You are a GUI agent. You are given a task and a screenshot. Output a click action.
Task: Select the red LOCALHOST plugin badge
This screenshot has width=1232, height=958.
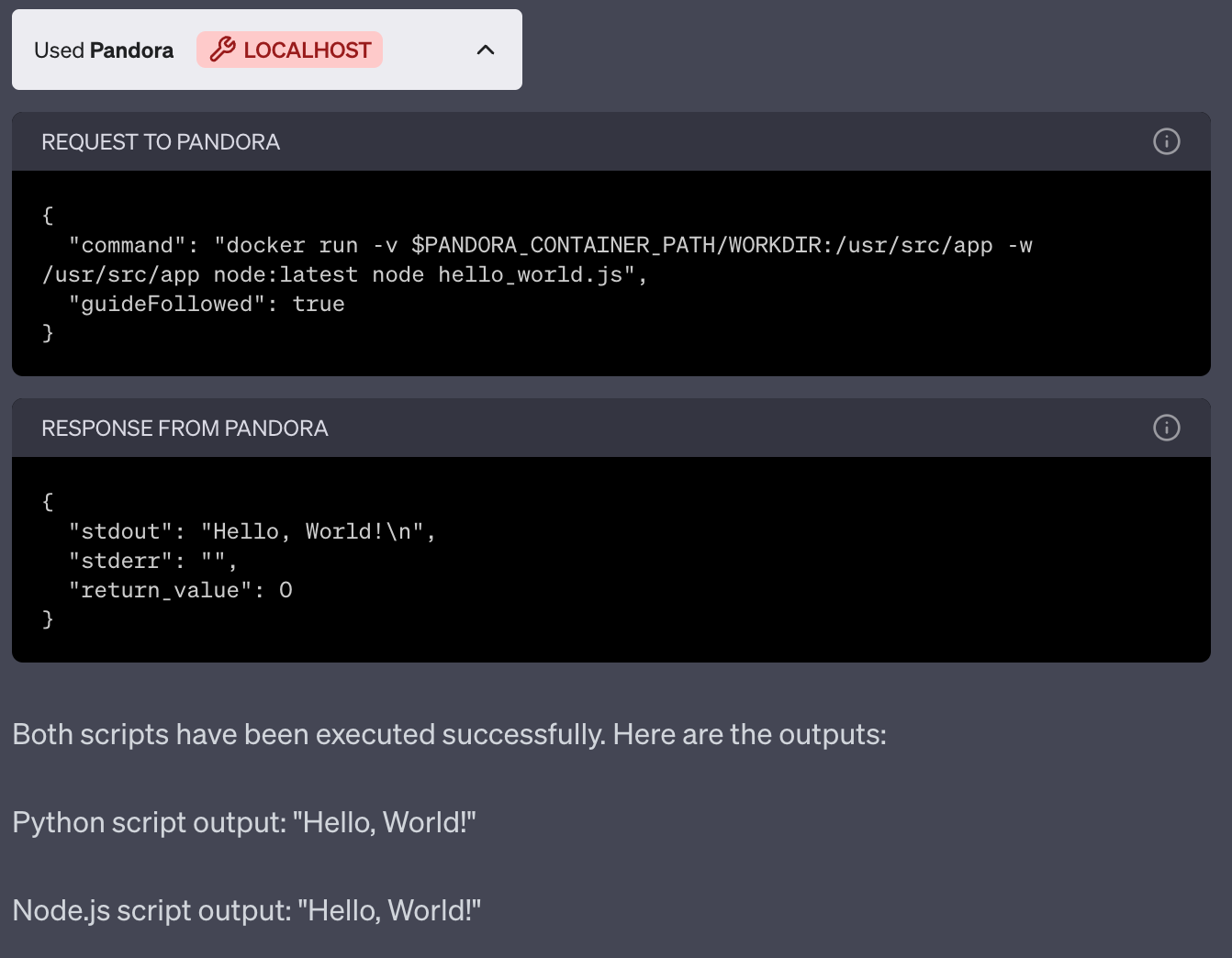[x=289, y=50]
